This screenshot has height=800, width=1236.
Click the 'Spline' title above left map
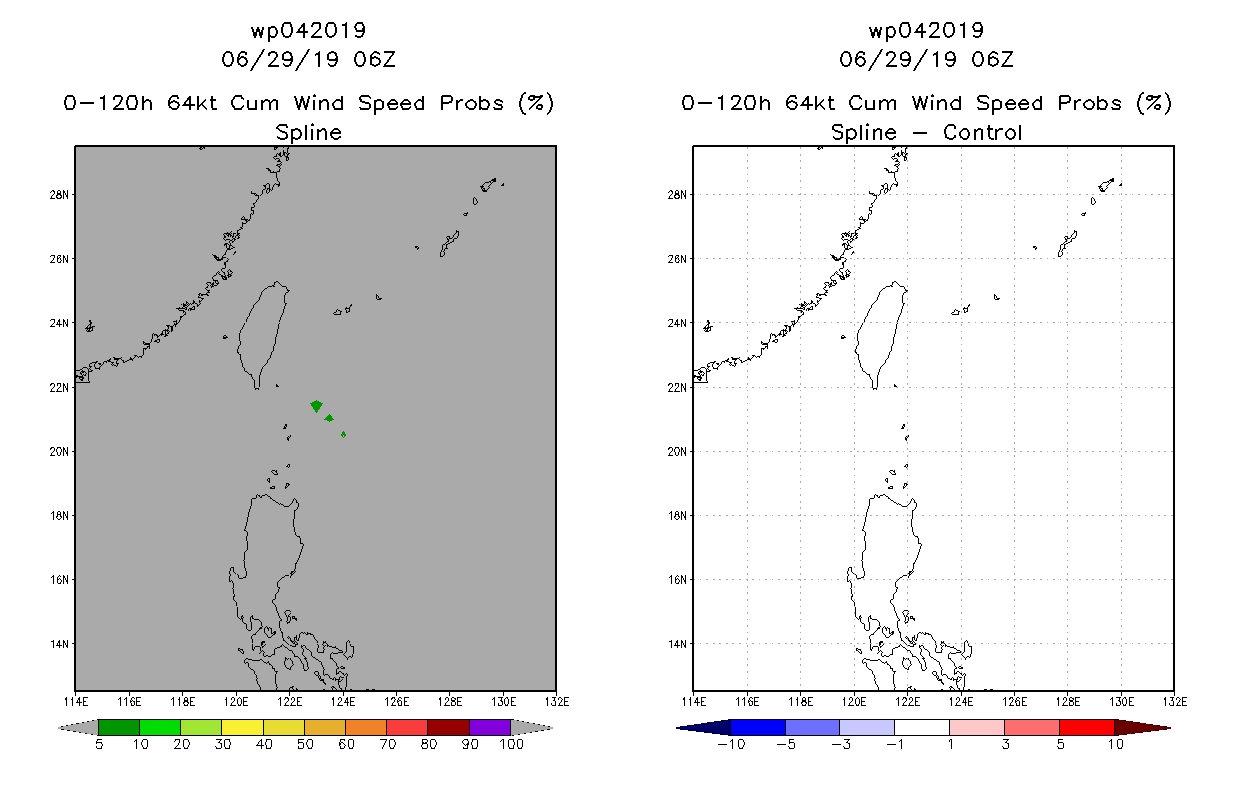click(x=308, y=132)
